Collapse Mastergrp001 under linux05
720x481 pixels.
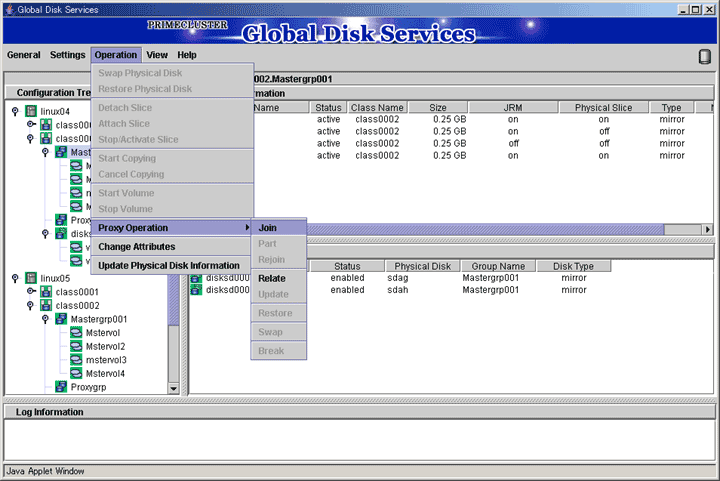(45, 319)
